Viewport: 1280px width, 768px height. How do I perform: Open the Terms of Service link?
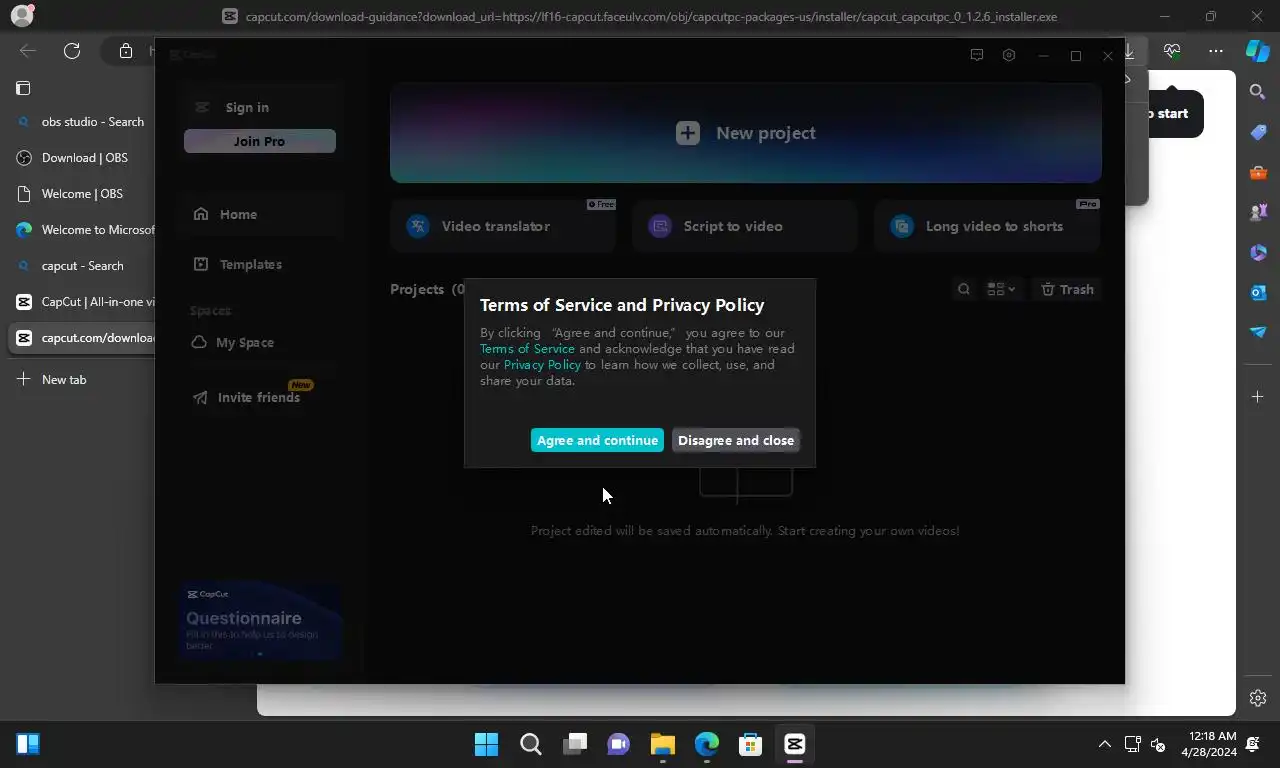(527, 349)
